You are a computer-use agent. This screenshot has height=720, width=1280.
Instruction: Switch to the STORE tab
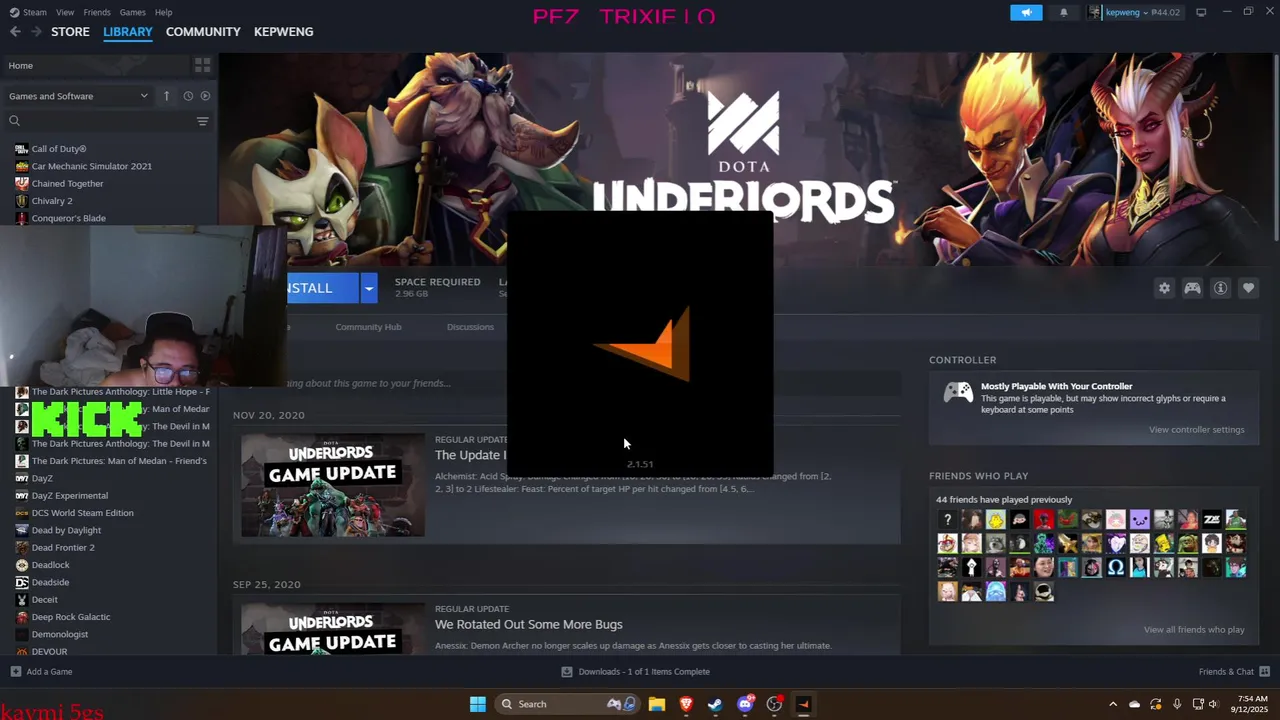(x=70, y=32)
